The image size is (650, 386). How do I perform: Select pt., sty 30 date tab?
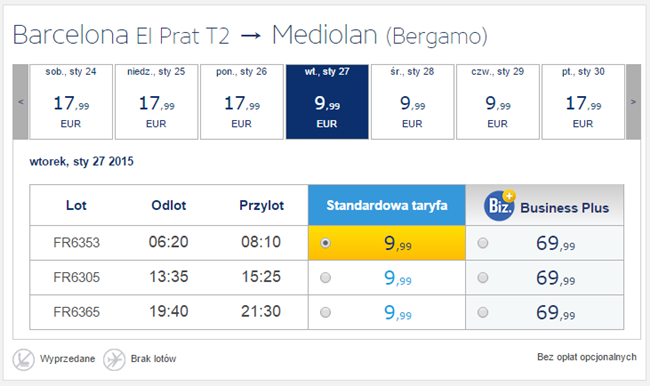pos(583,102)
